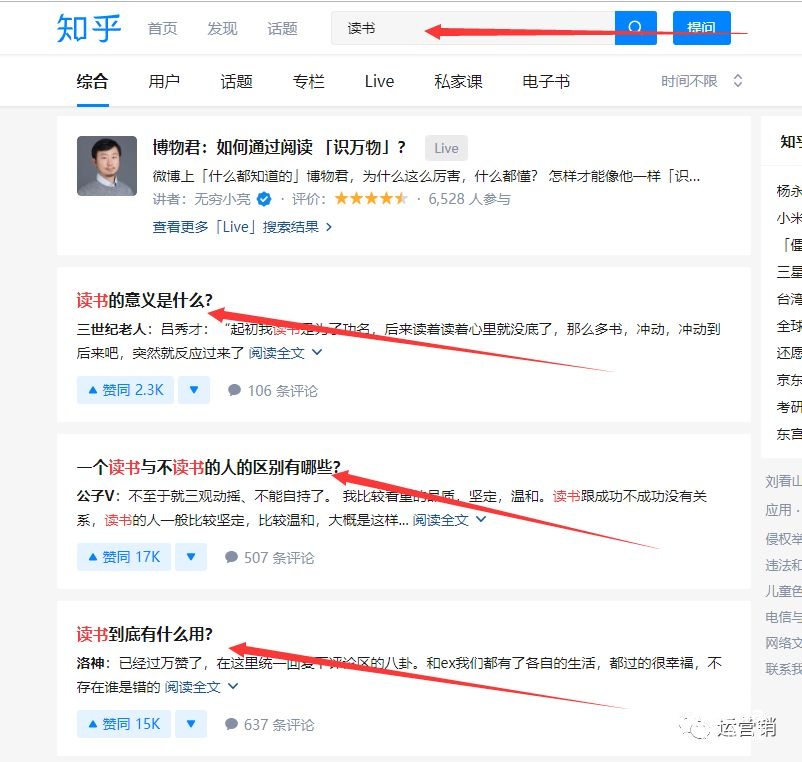This screenshot has width=802, height=762.
Task: Switch to the 专栏 tab
Action: pyautogui.click(x=309, y=82)
